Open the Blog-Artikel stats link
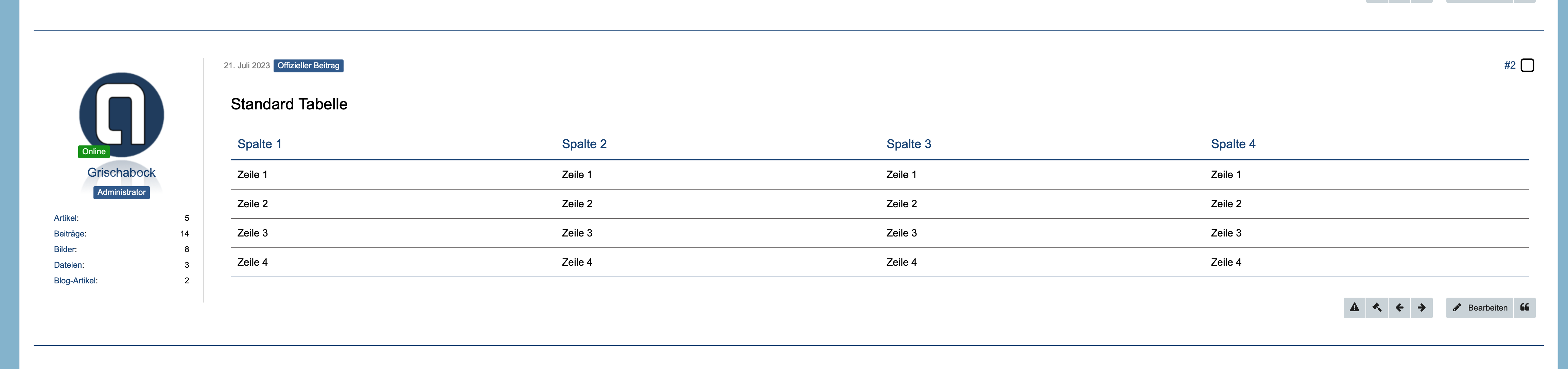 (75, 281)
